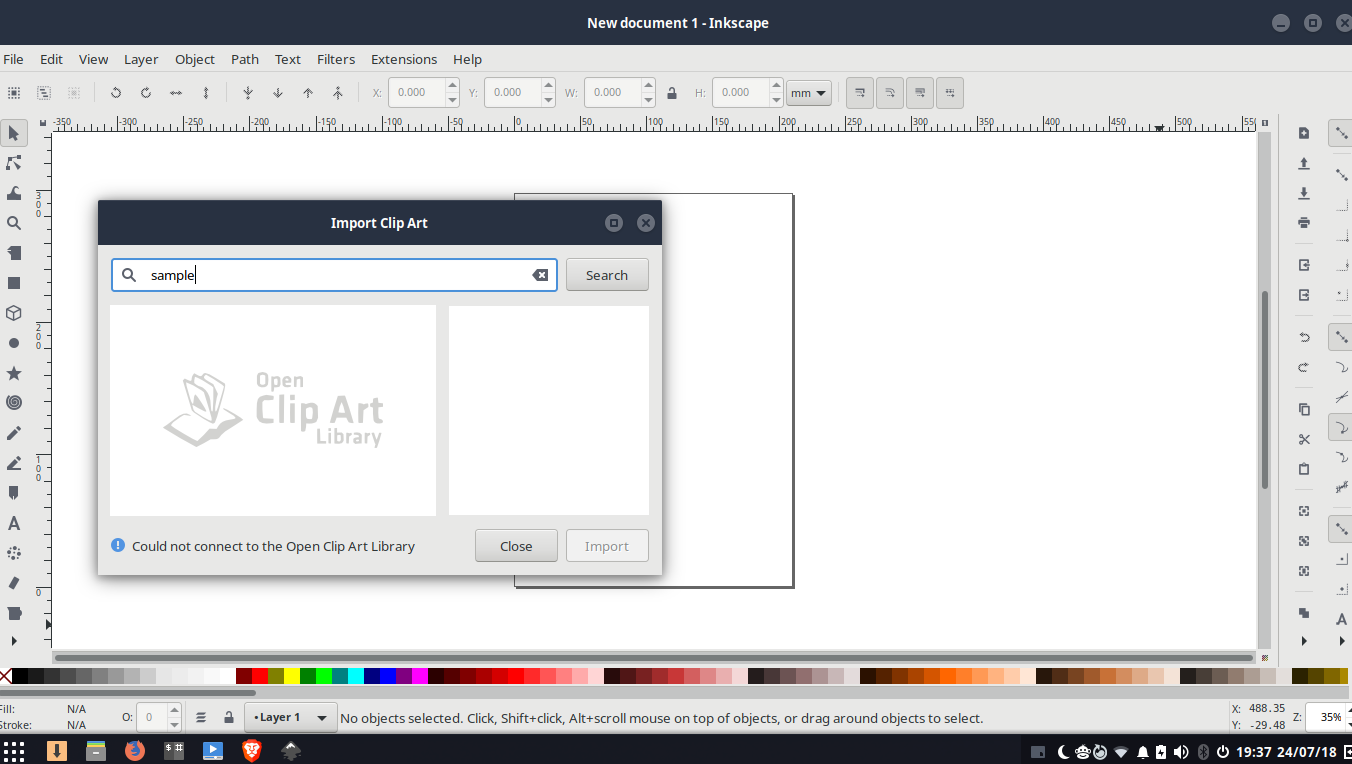1352x764 pixels.
Task: Expand the hidden tools arrow at toolbox bottom
Action: [x=14, y=641]
